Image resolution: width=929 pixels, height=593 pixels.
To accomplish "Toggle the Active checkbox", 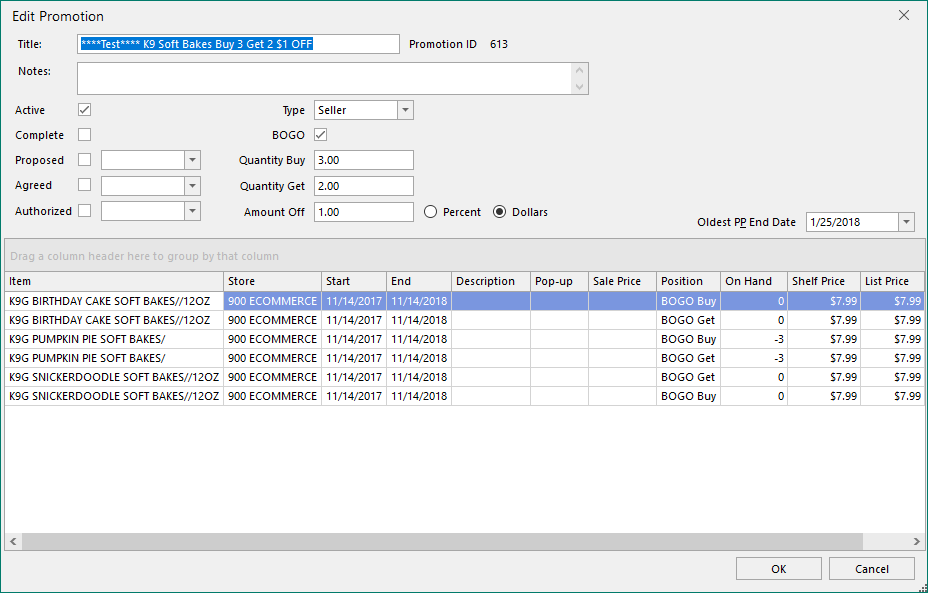I will pyautogui.click(x=85, y=110).
